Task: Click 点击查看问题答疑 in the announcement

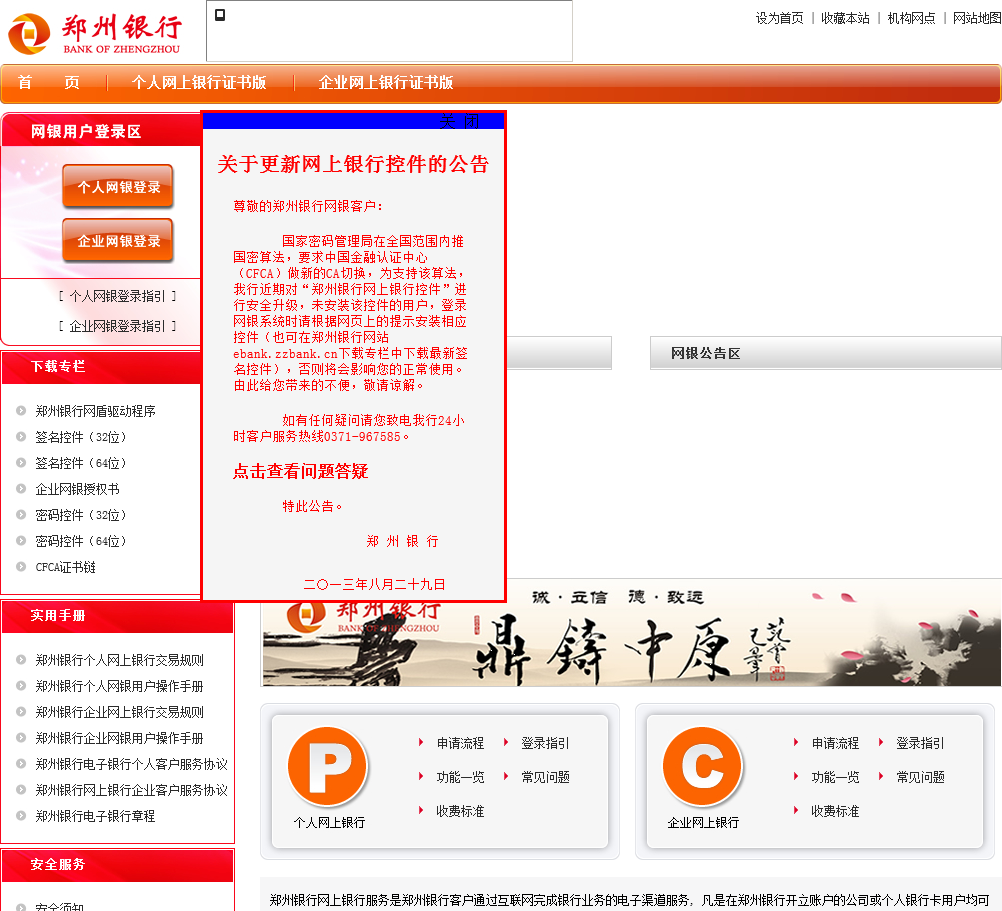Action: [x=300, y=471]
